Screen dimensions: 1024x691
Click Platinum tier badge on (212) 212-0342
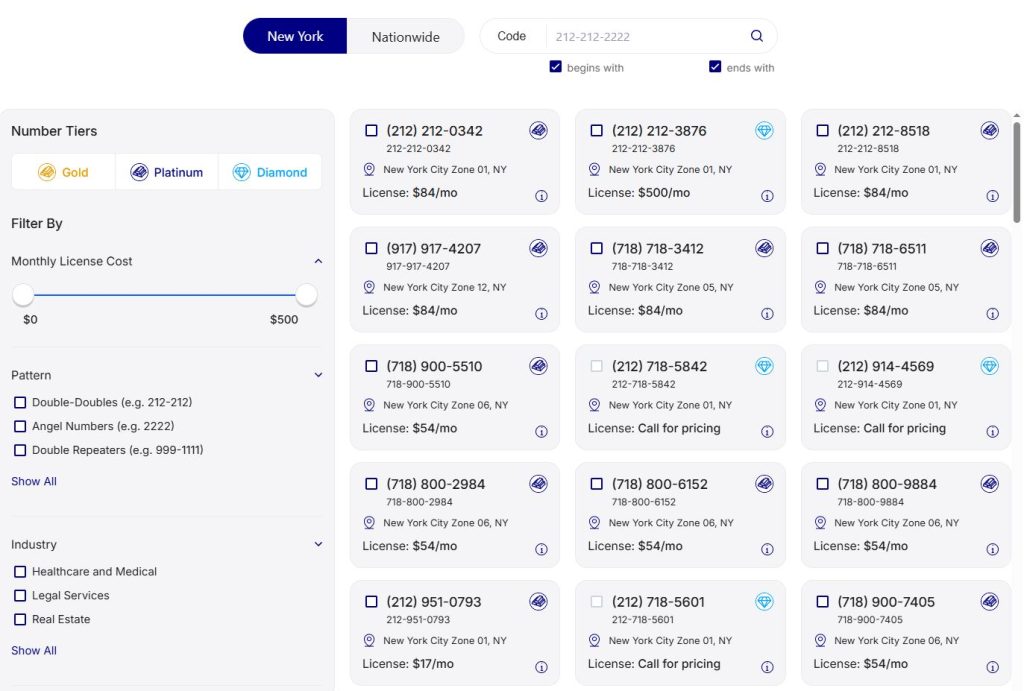click(538, 131)
